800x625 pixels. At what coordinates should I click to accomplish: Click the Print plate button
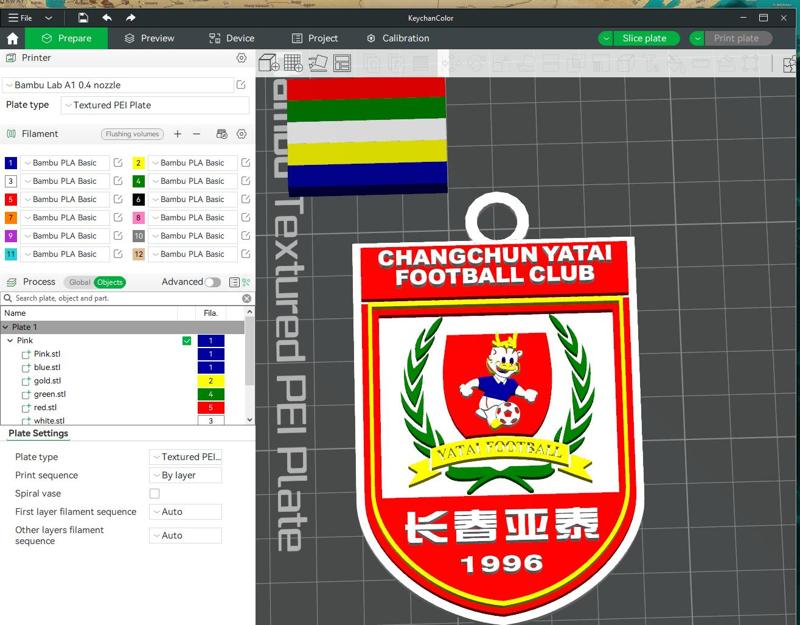[736, 39]
